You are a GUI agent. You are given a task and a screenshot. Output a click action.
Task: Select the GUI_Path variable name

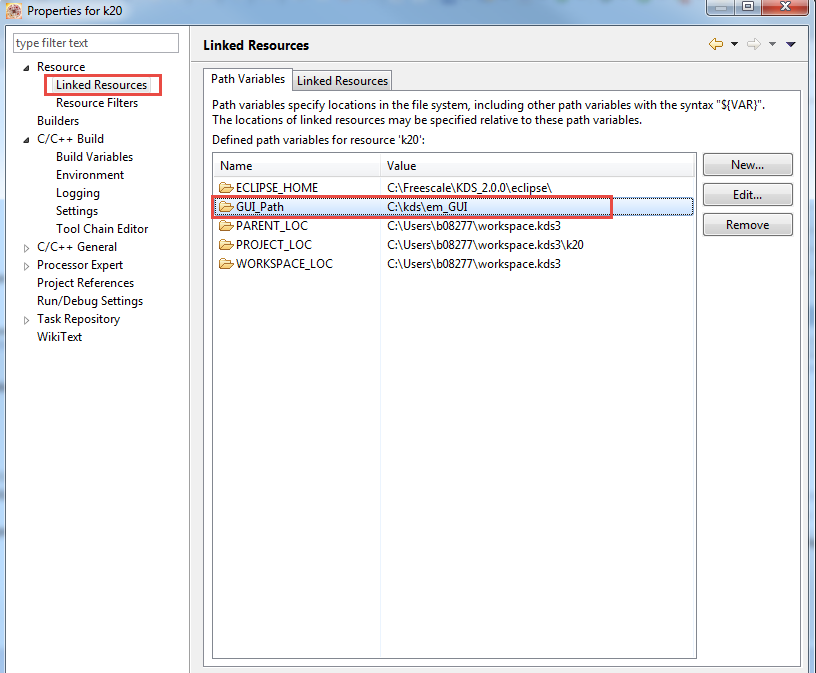(x=260, y=207)
